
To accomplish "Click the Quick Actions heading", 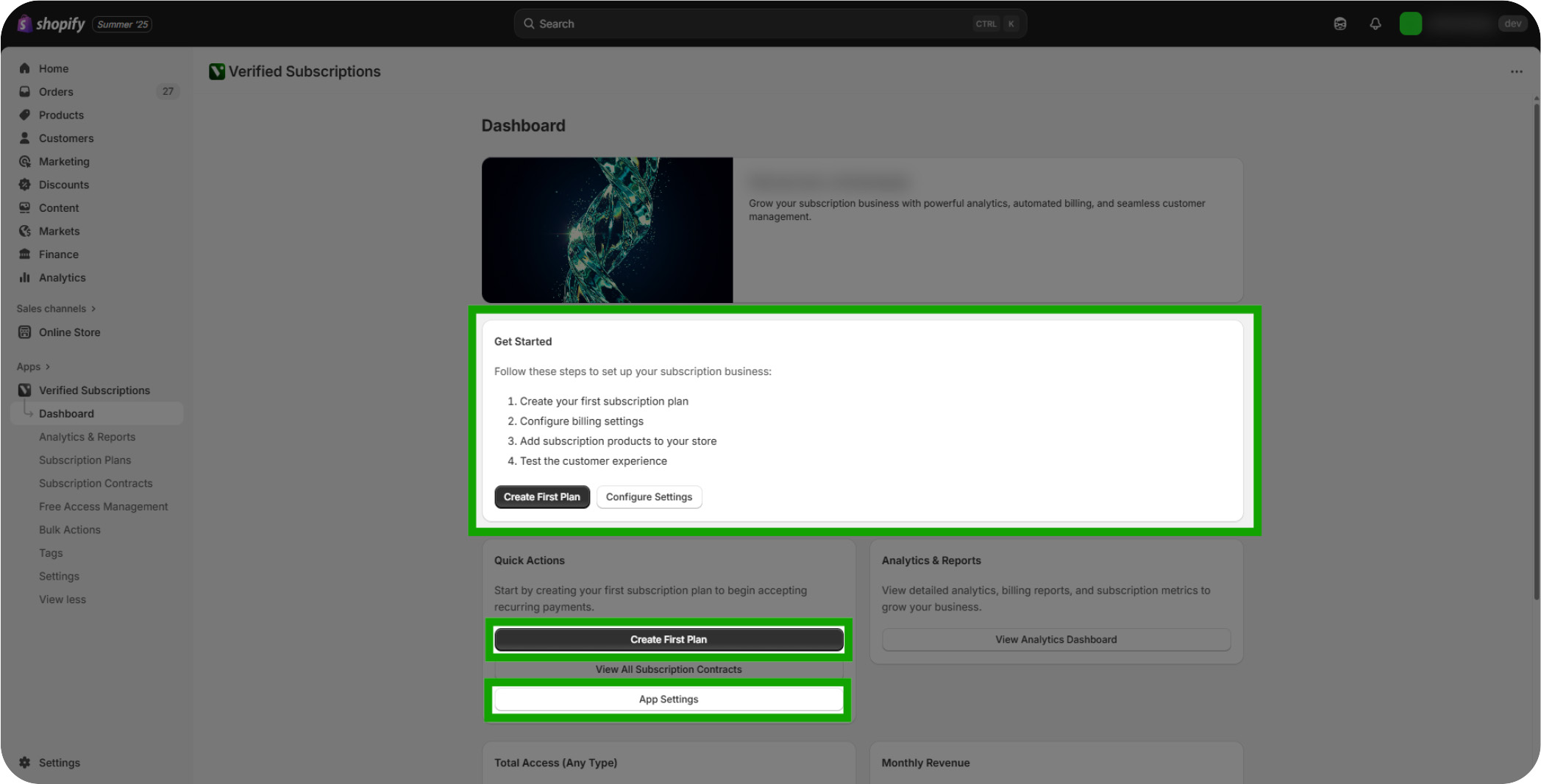I will [x=529, y=560].
